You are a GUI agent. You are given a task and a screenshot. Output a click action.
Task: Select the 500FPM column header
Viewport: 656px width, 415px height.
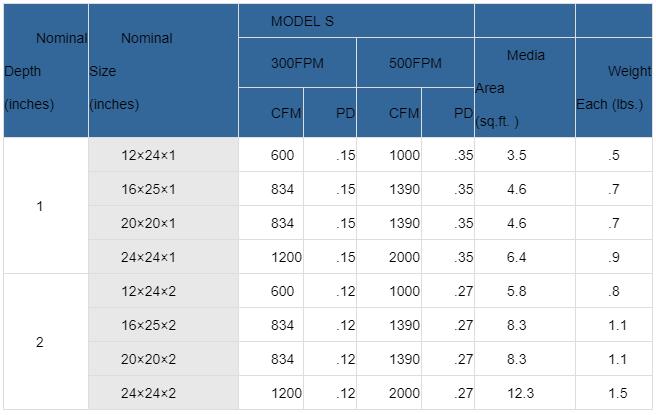415,63
